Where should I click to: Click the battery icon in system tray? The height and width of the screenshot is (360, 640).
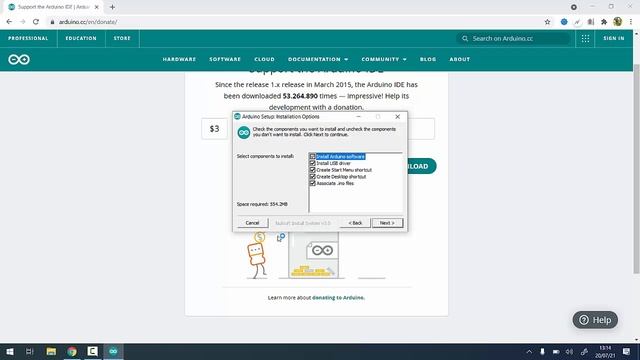[x=556, y=351]
